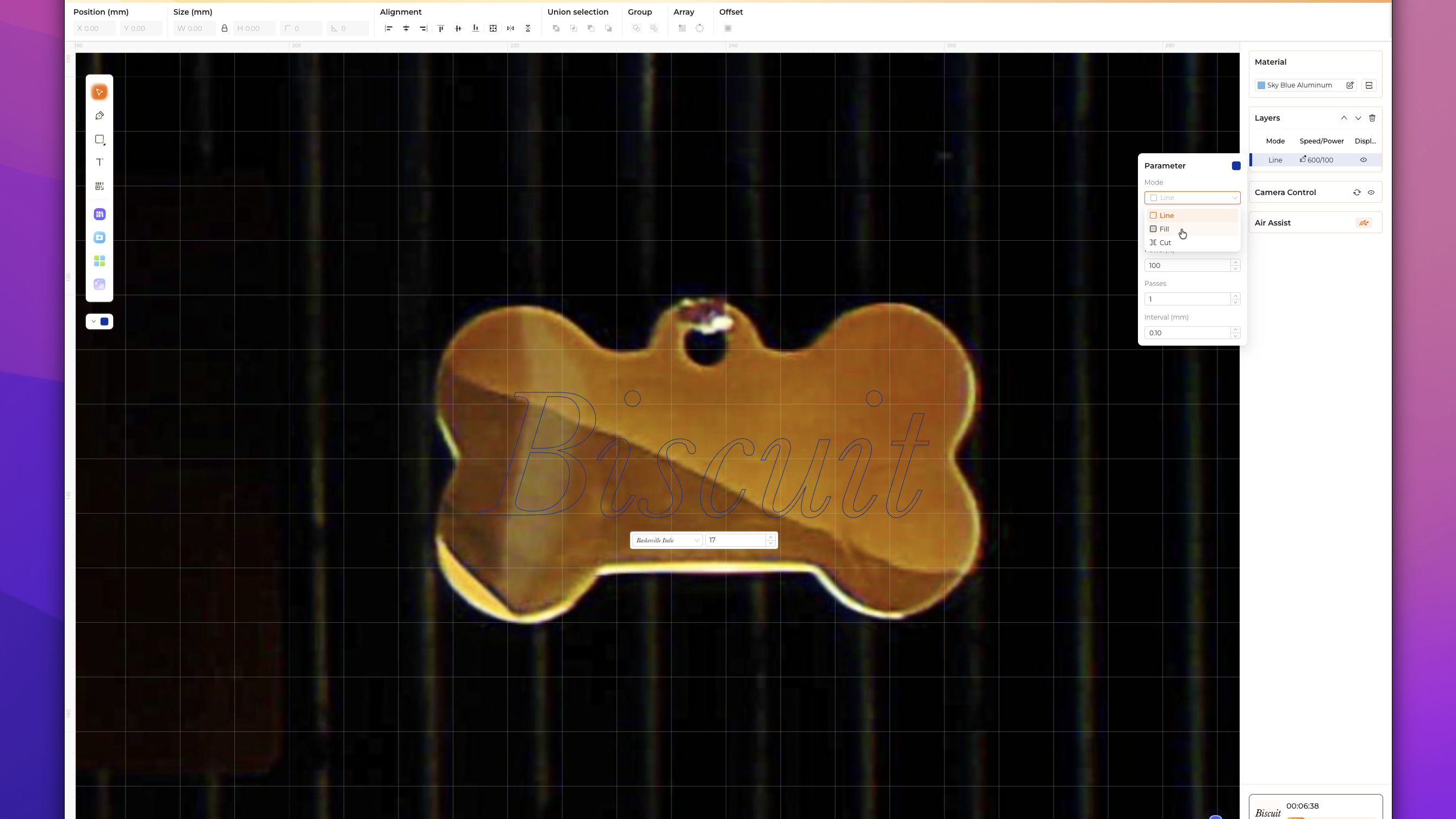Select the Pen drawing tool

99,116
